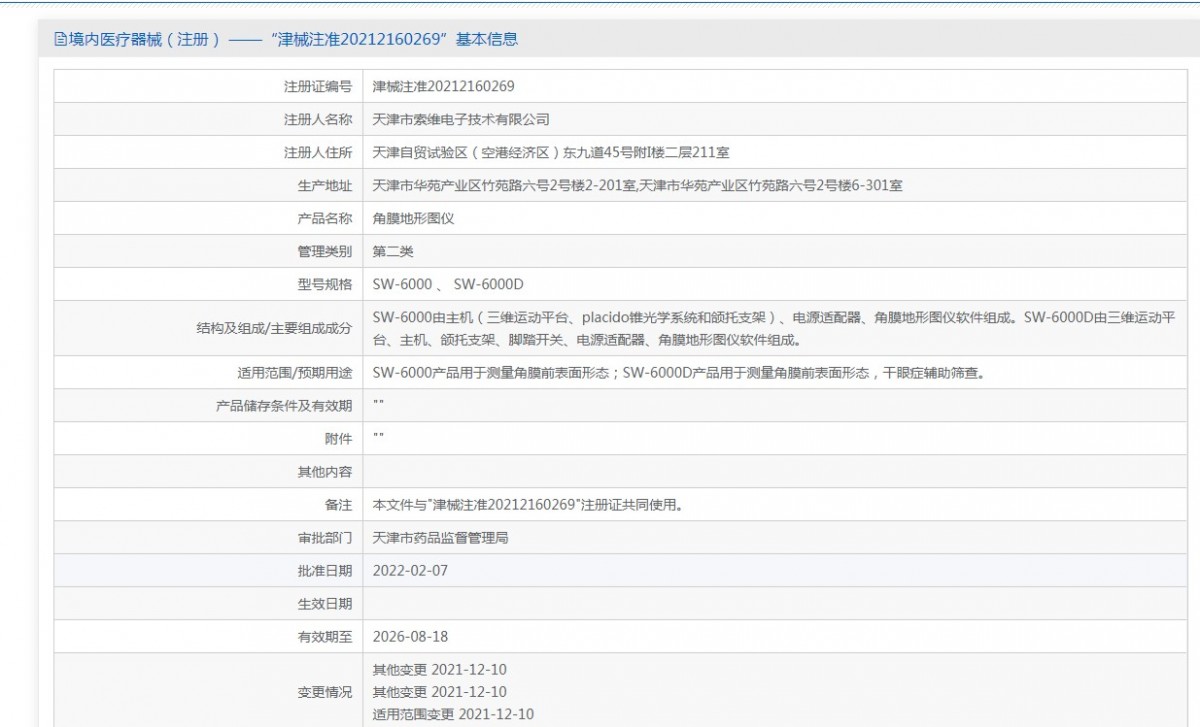Click the model value SW-6000 、SW-6000D
Screen dimensions: 1200x727
[x=447, y=284]
